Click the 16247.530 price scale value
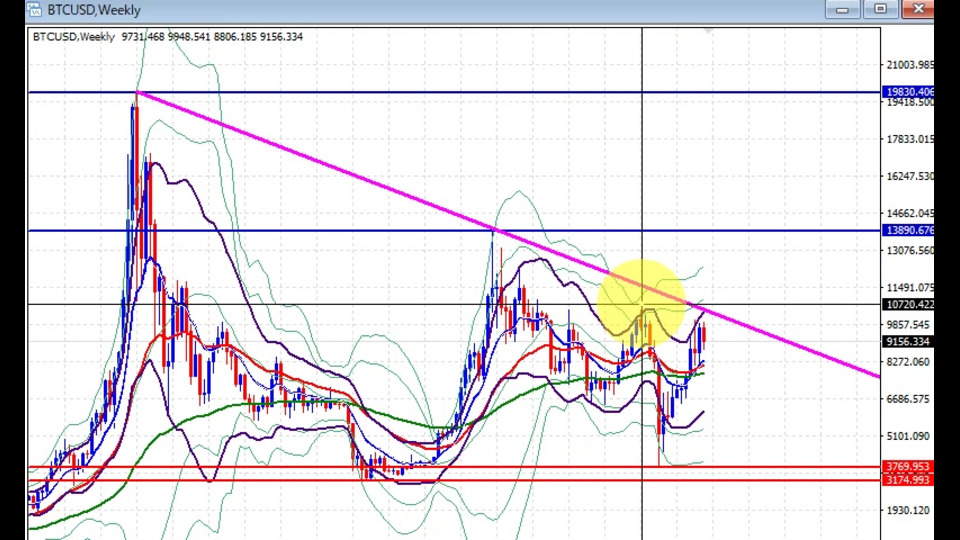Image resolution: width=960 pixels, height=540 pixels. (910, 176)
